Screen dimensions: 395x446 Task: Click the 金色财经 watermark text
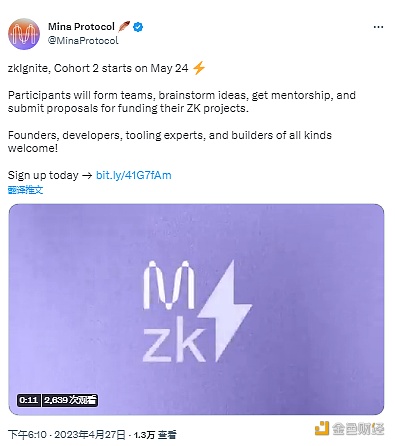click(358, 428)
